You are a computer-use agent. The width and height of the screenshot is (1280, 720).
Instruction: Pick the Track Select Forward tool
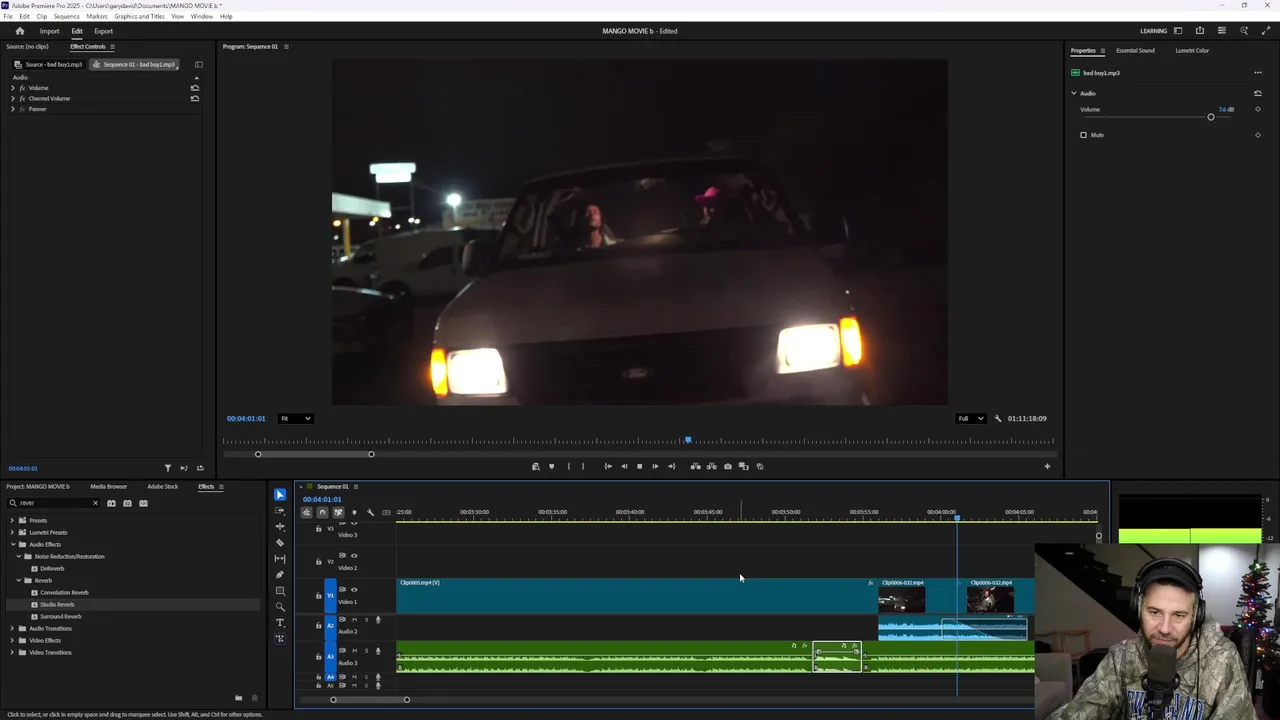click(280, 511)
